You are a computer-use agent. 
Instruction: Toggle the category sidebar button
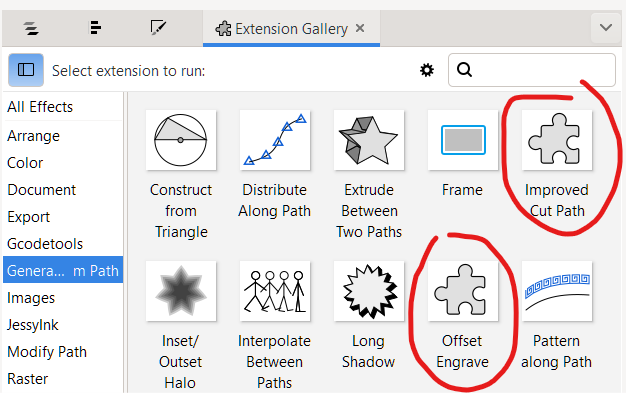(26, 70)
